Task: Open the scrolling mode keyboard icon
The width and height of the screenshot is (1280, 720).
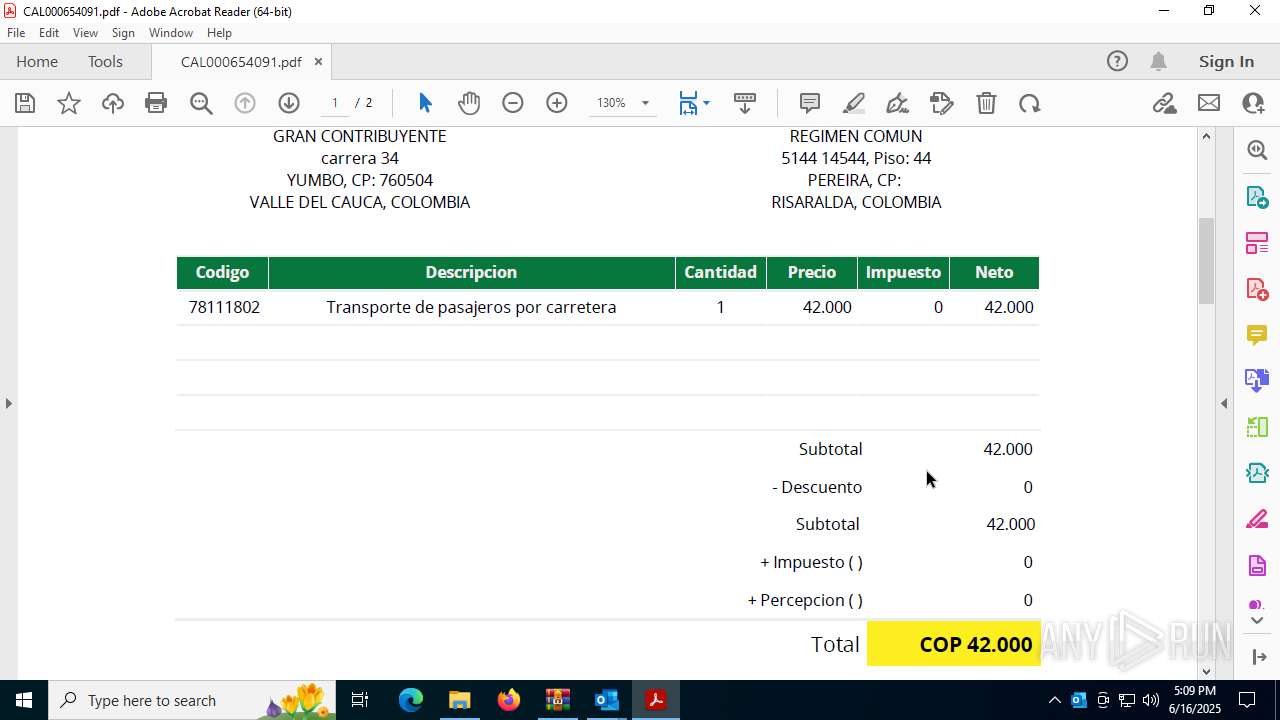Action: pos(745,103)
